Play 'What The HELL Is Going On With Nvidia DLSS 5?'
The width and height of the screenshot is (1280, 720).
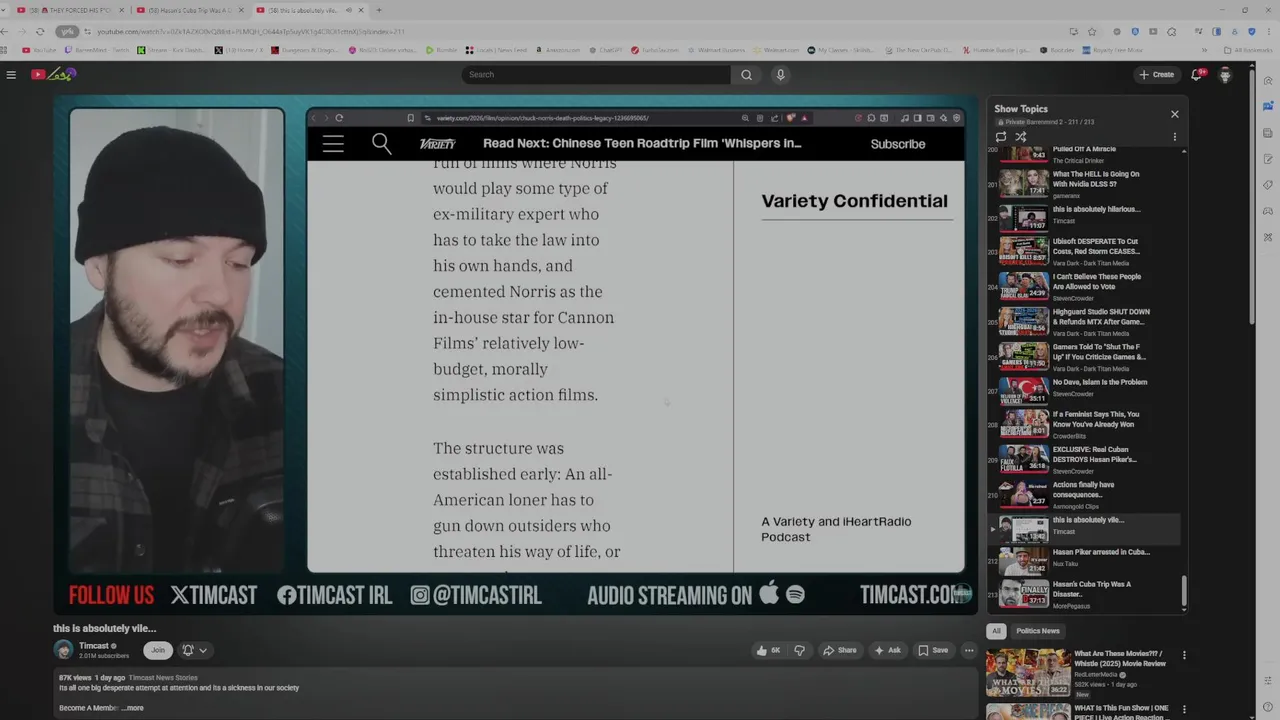coord(1085,182)
